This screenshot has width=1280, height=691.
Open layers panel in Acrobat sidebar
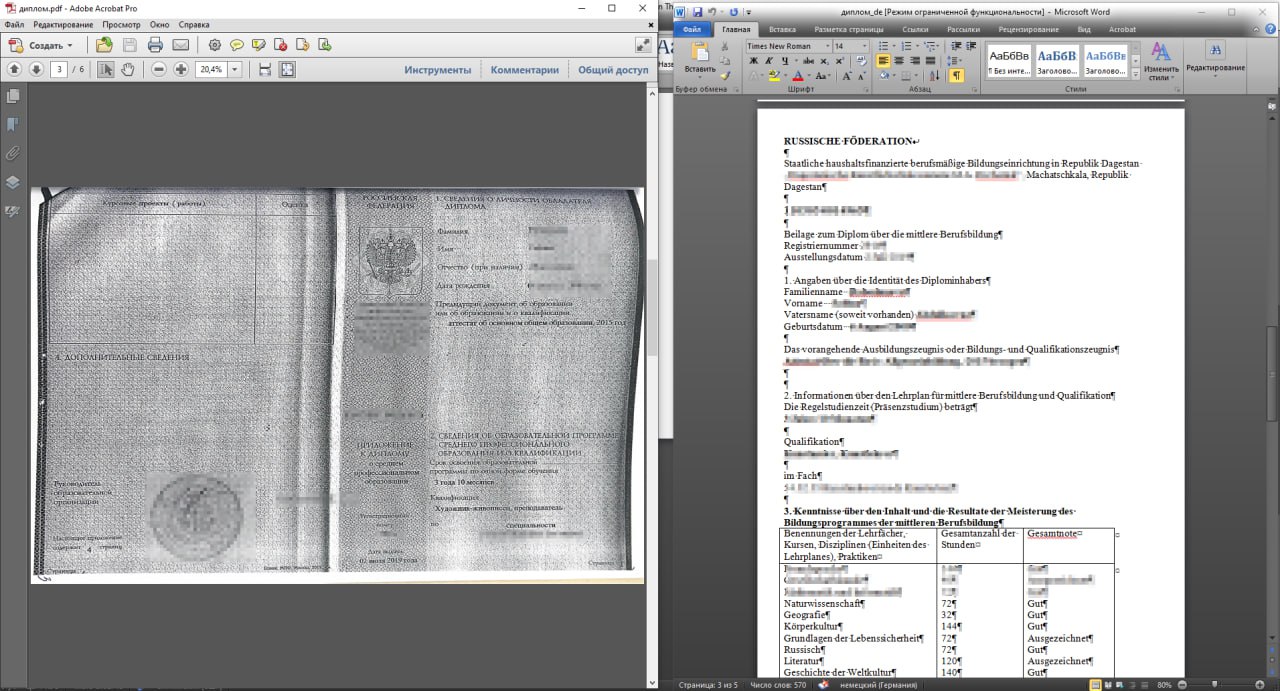(x=13, y=183)
